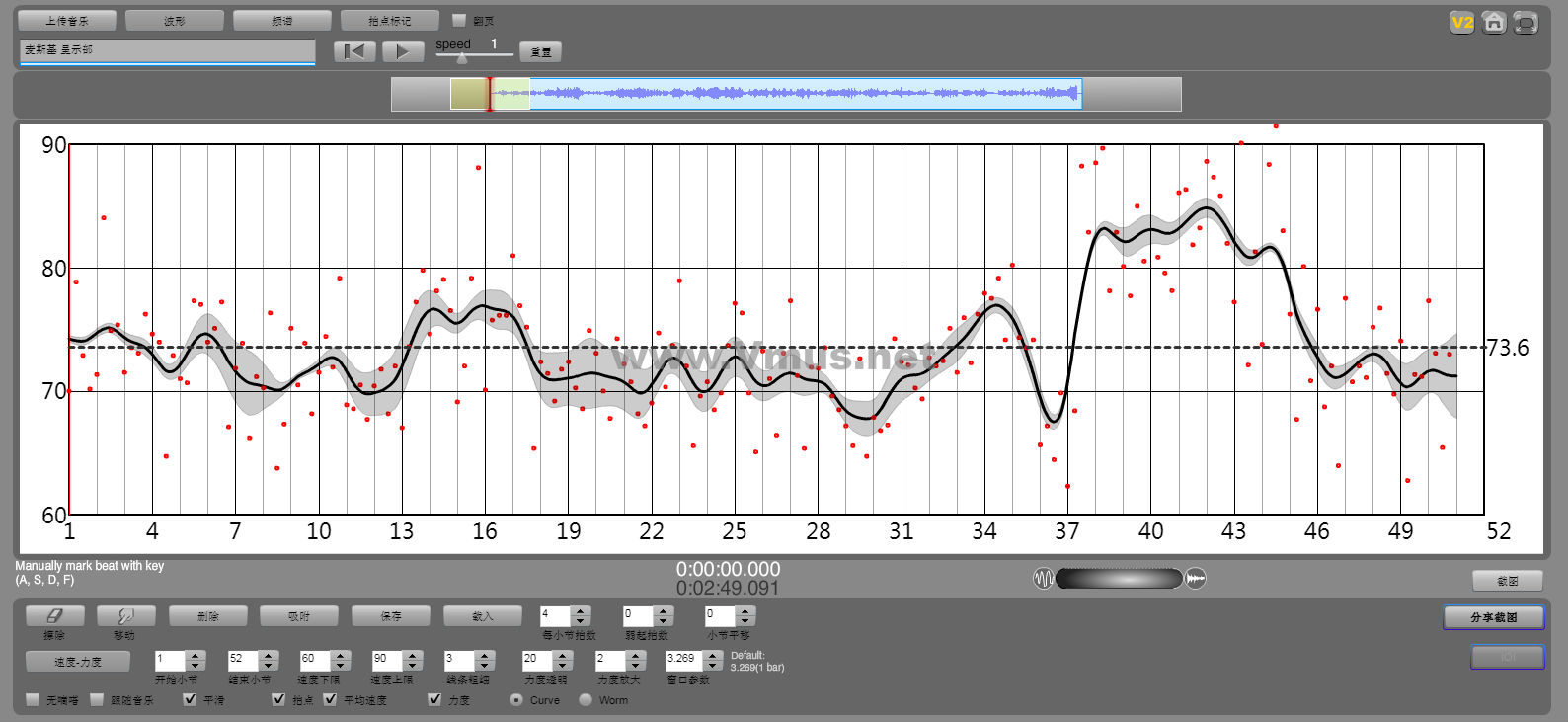Increase the 速度上限 stepper value

413,654
